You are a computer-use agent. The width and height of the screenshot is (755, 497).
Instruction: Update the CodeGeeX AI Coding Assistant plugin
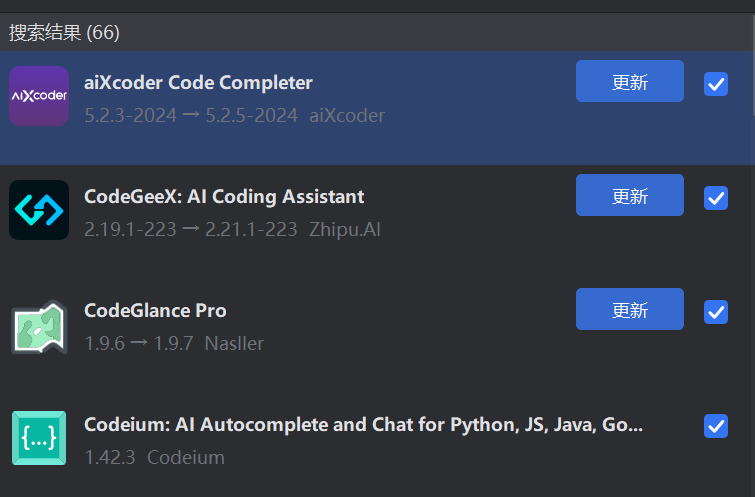[x=630, y=195]
